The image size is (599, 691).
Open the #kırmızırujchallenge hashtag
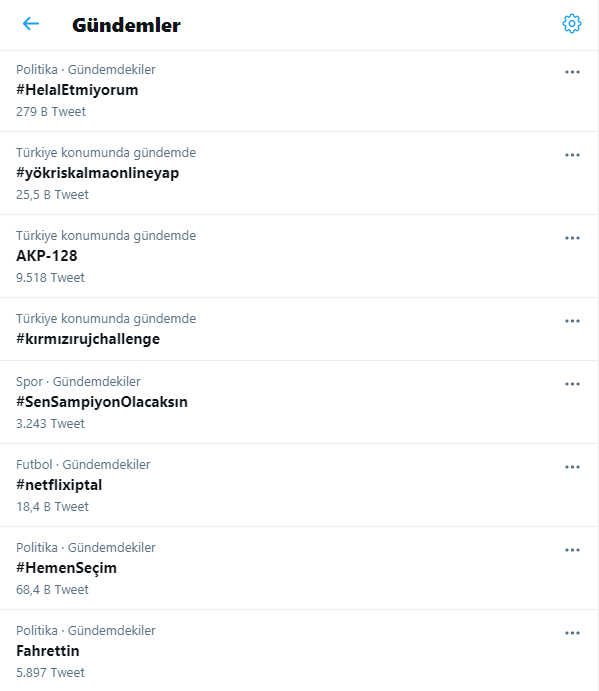[88, 339]
